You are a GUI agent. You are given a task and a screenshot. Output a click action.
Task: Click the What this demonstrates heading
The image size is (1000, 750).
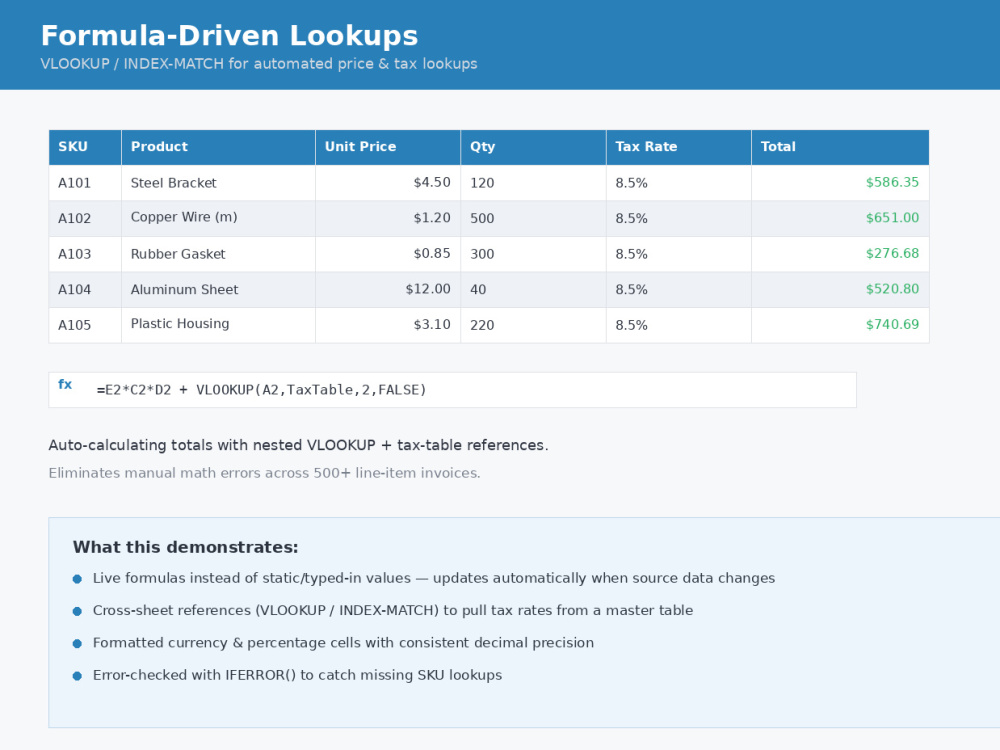186,547
